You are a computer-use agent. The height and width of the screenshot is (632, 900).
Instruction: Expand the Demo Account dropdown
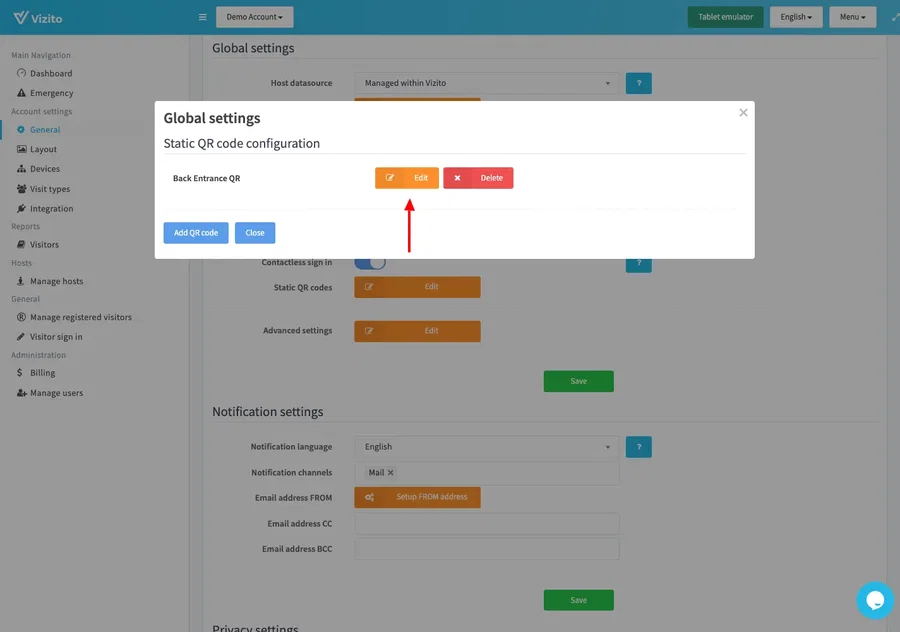tap(254, 17)
